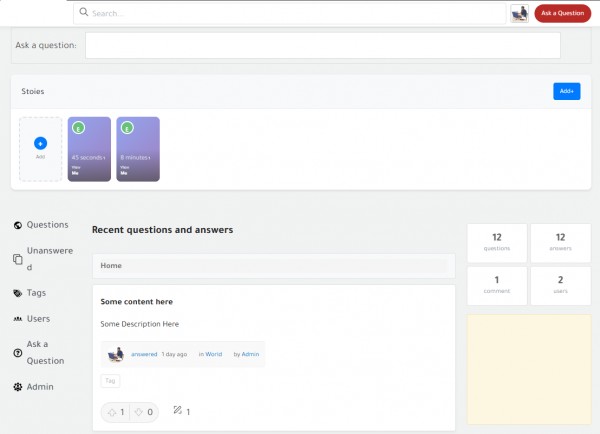600x434 pixels.
Task: Open the story posted 8 minutes ago
Action: tap(138, 150)
